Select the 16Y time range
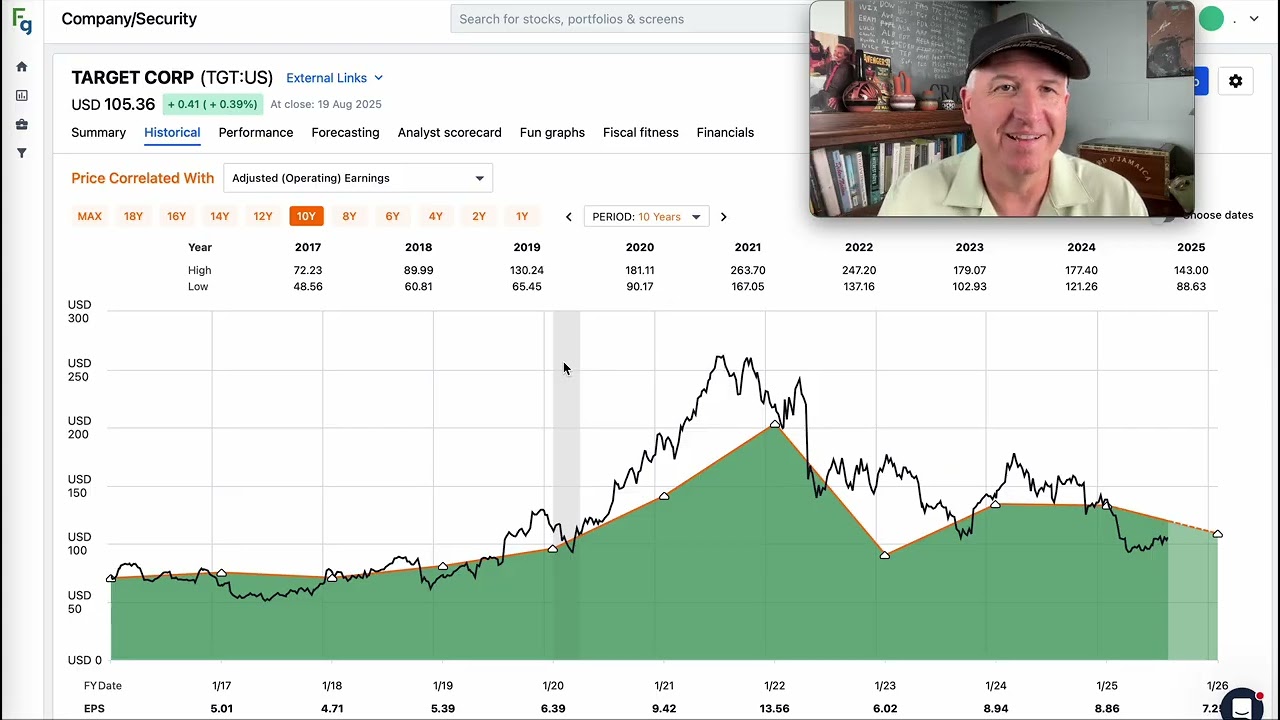The height and width of the screenshot is (720, 1280). coord(176,216)
